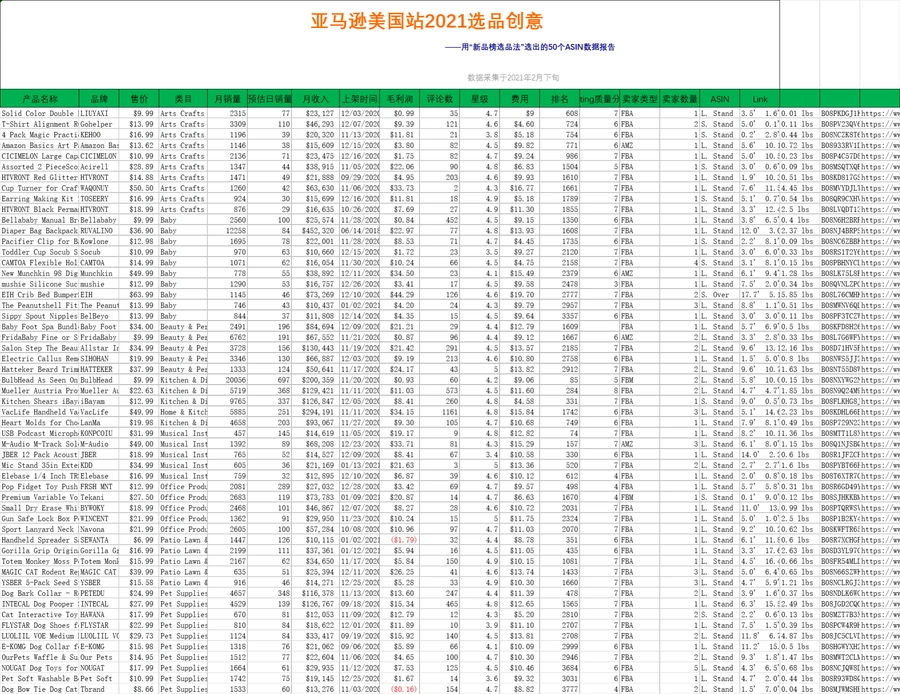Select the subtitle about 50个ASIN数据报告

[x=530, y=47]
